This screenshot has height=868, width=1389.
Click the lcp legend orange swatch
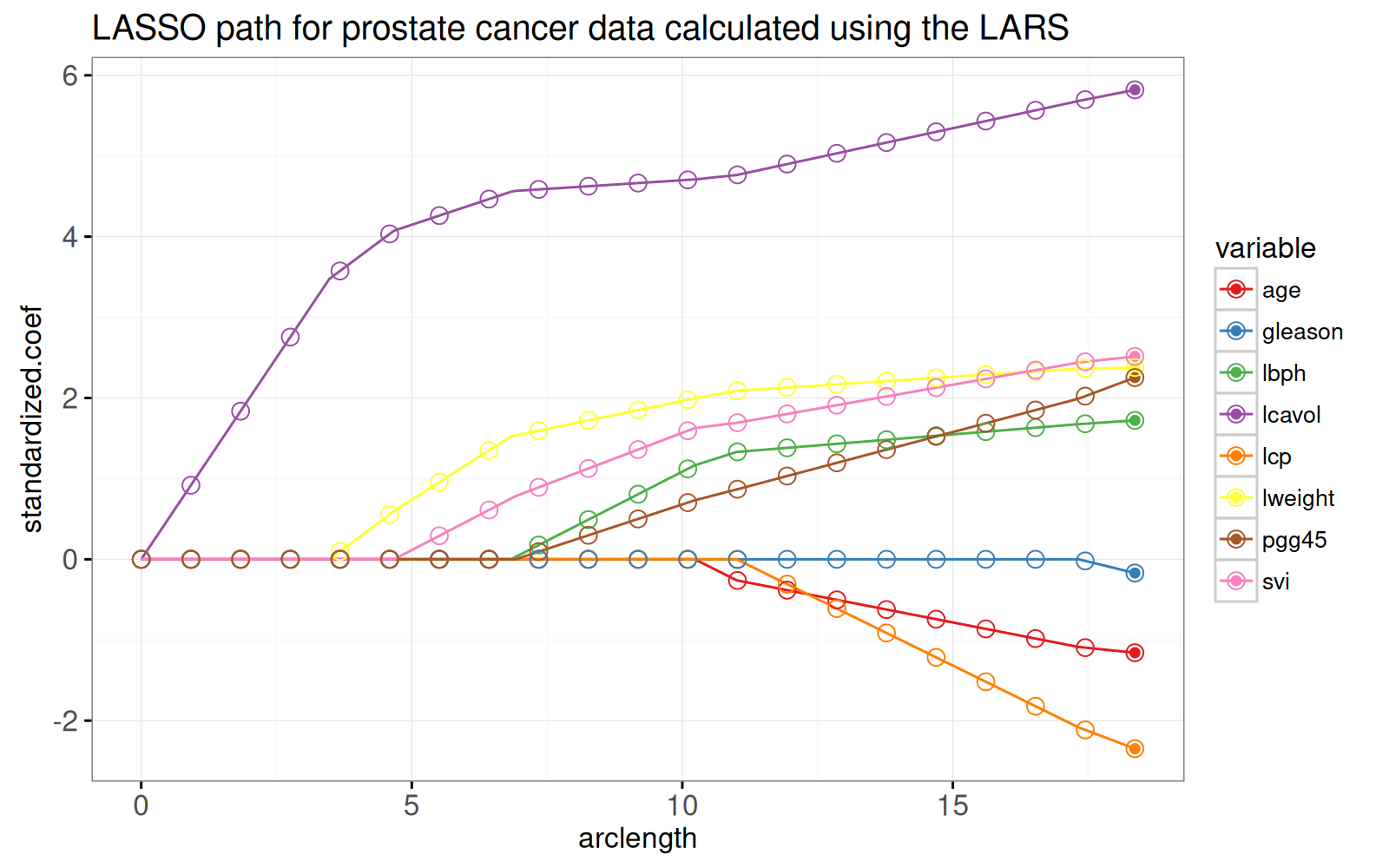pyautogui.click(x=1236, y=456)
